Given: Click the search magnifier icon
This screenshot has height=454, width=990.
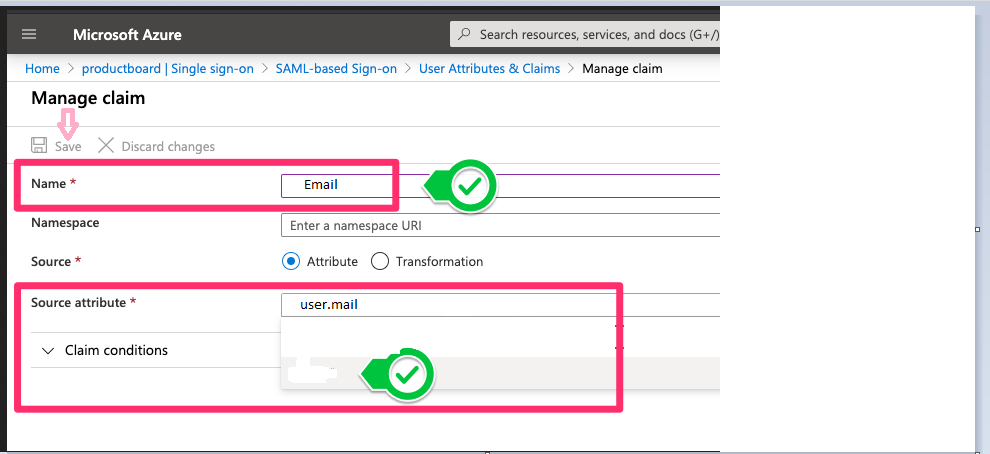Looking at the screenshot, I should coord(465,34).
